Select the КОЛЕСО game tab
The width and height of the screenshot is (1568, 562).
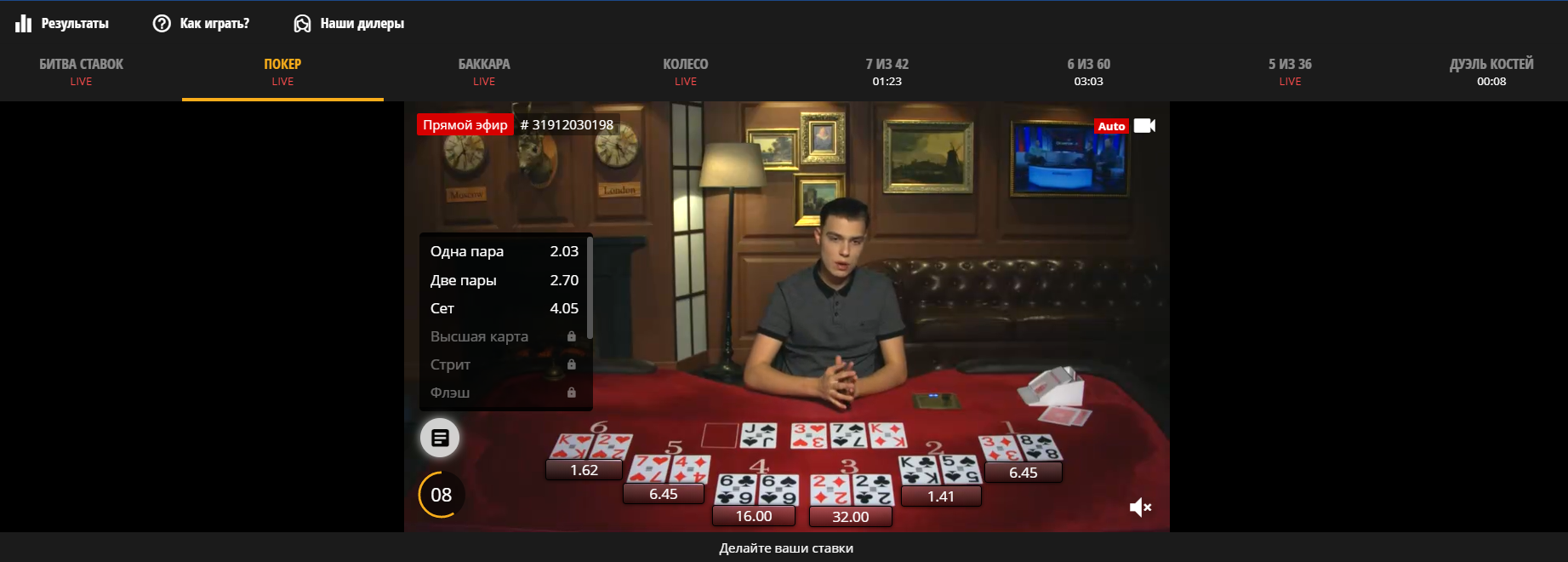click(686, 72)
